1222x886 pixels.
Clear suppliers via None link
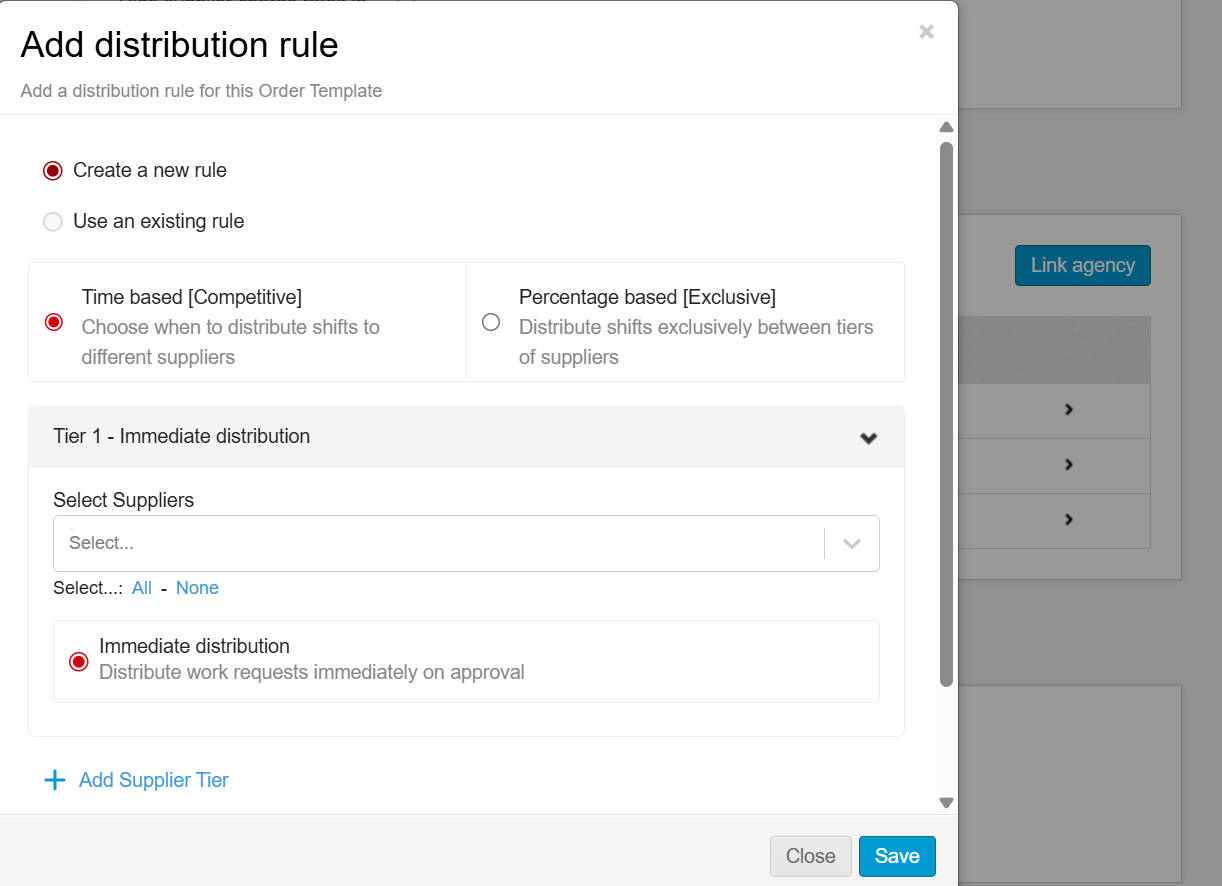coord(197,588)
